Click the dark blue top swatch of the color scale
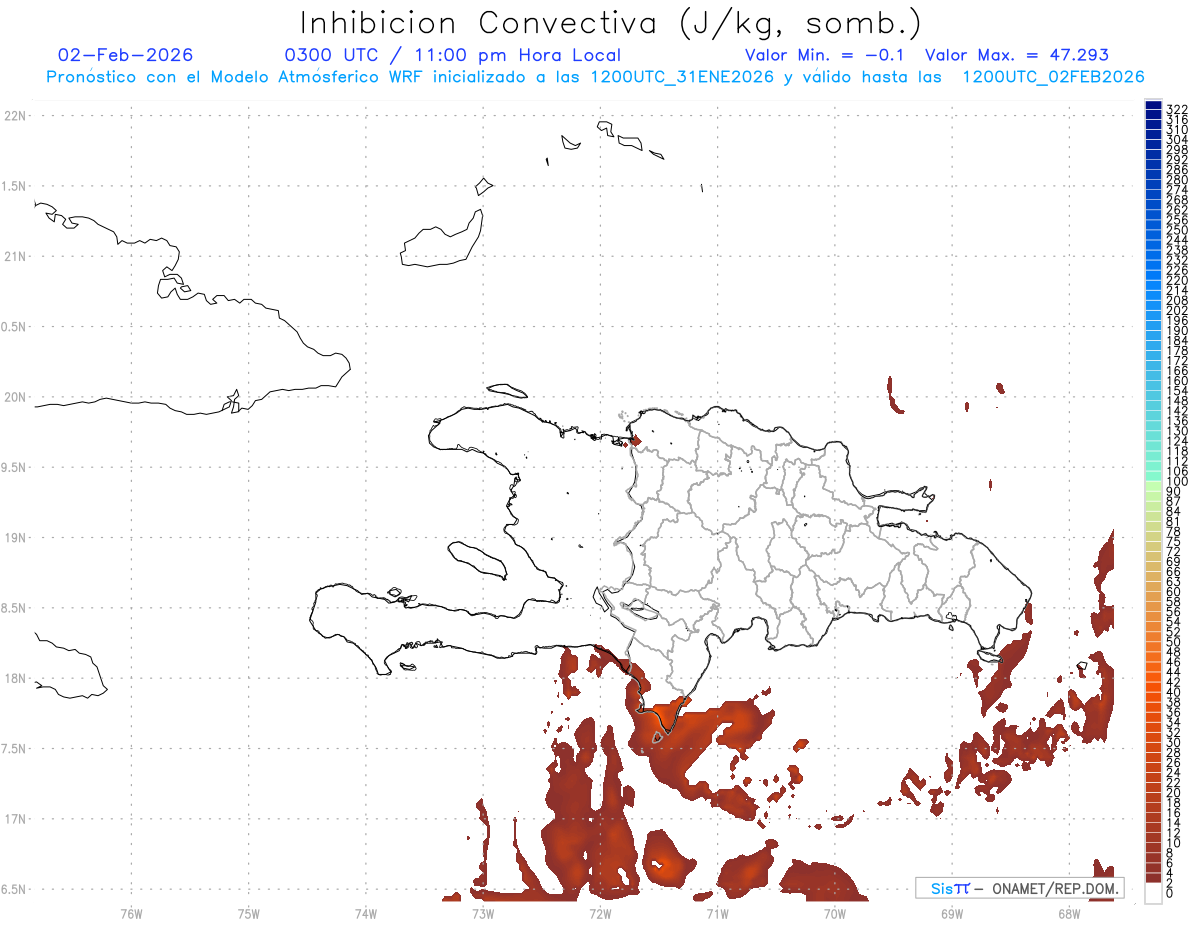The image size is (1200, 927). [1153, 106]
